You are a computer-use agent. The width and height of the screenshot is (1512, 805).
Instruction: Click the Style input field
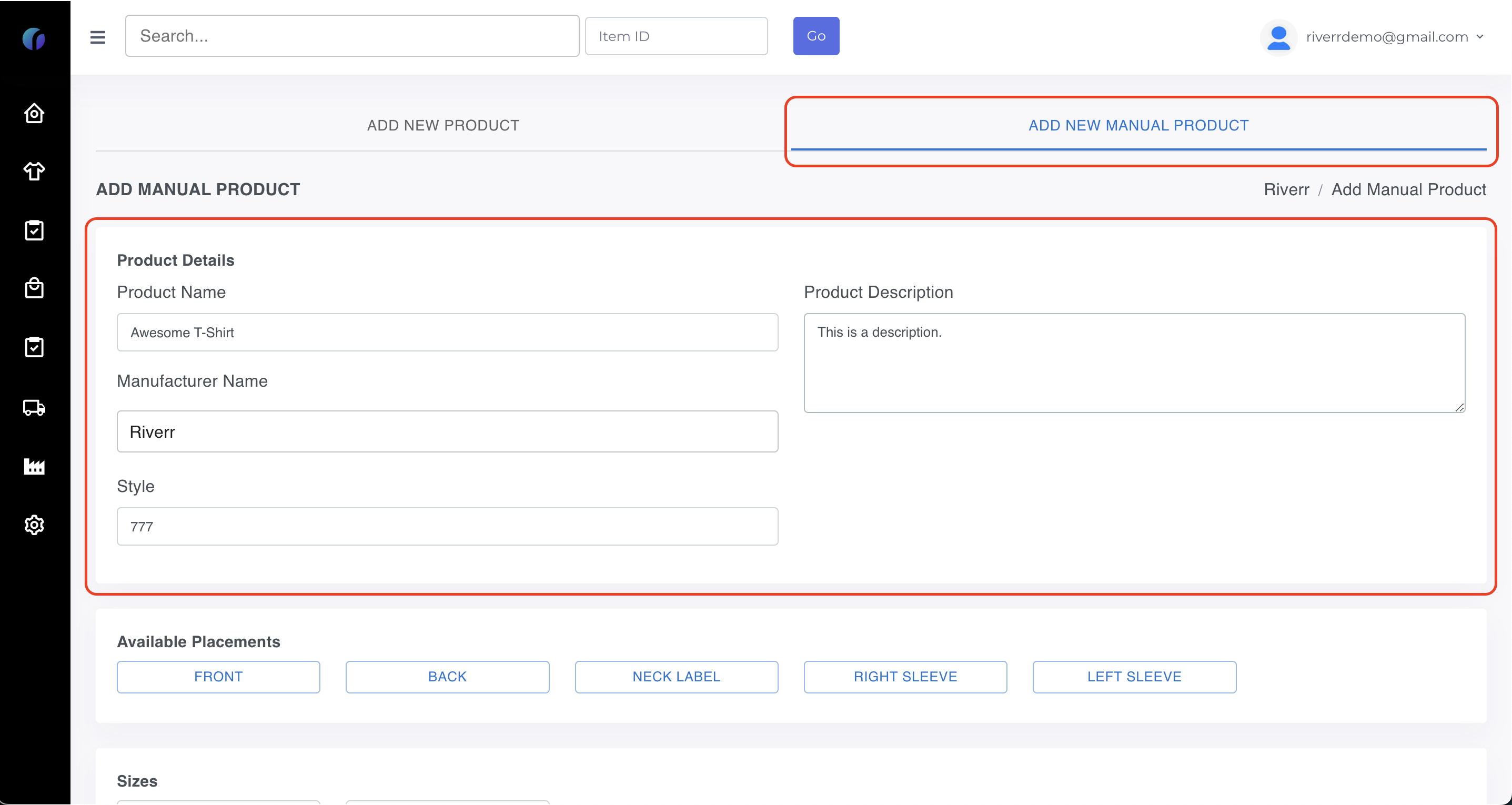coord(447,526)
